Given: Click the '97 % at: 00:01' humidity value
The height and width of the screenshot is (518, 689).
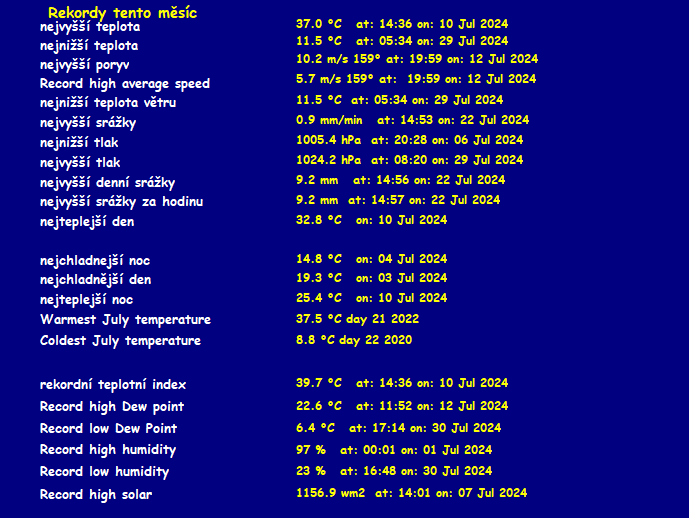Looking at the screenshot, I should click(x=394, y=450).
